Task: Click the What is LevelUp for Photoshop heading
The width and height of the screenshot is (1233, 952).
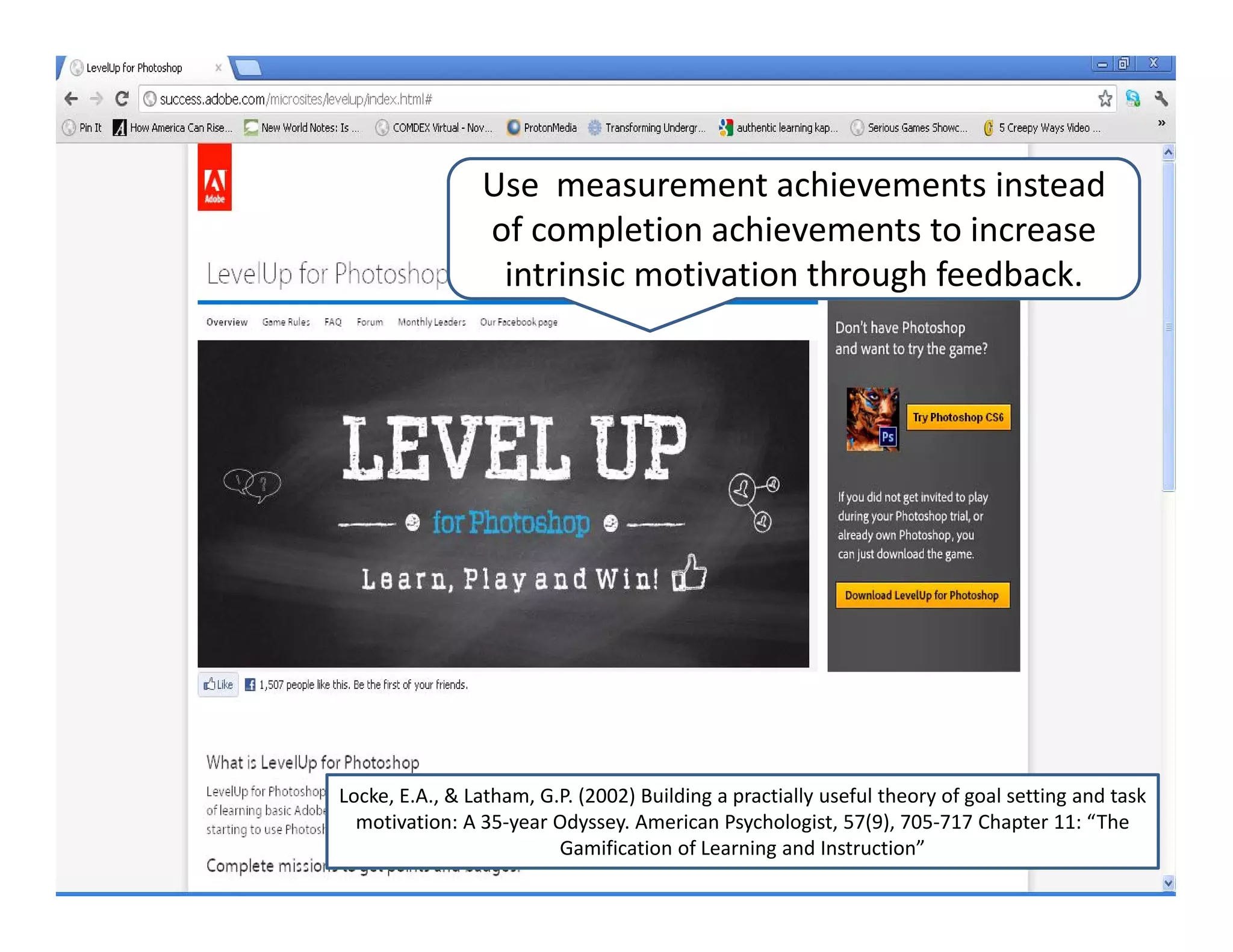Action: tap(312, 762)
